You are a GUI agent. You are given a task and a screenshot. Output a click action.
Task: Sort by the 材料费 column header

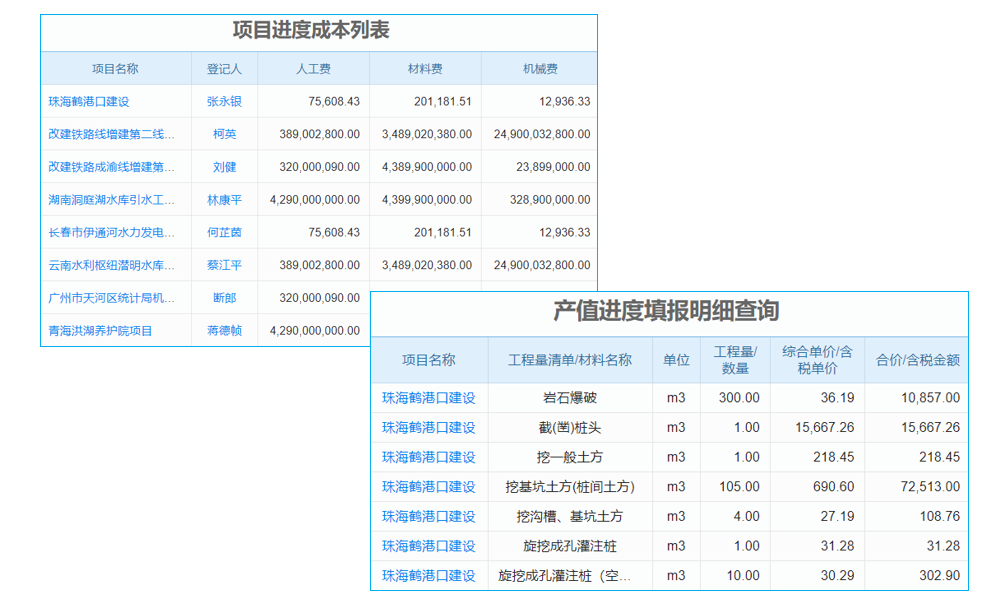(x=426, y=68)
